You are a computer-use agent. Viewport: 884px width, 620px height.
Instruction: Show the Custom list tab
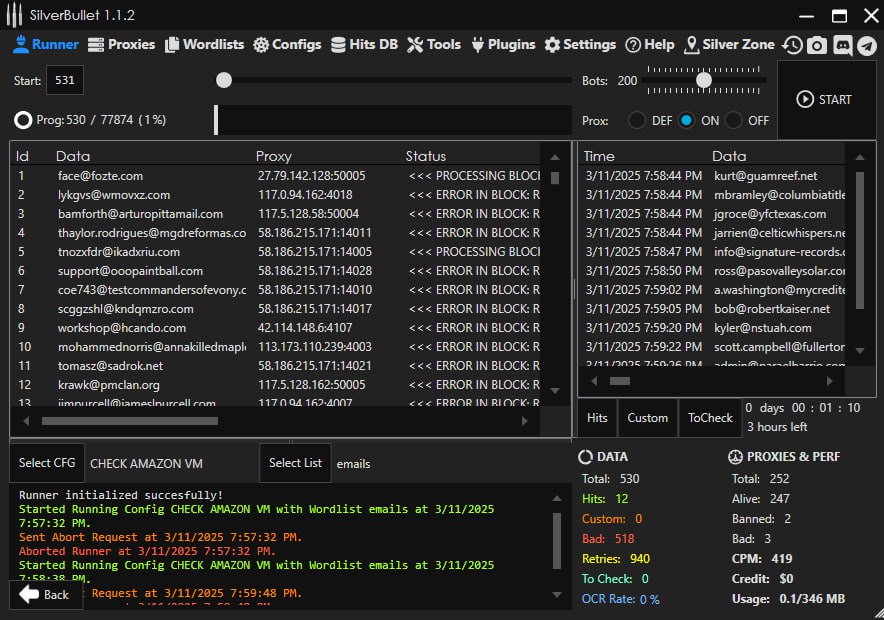(648, 418)
